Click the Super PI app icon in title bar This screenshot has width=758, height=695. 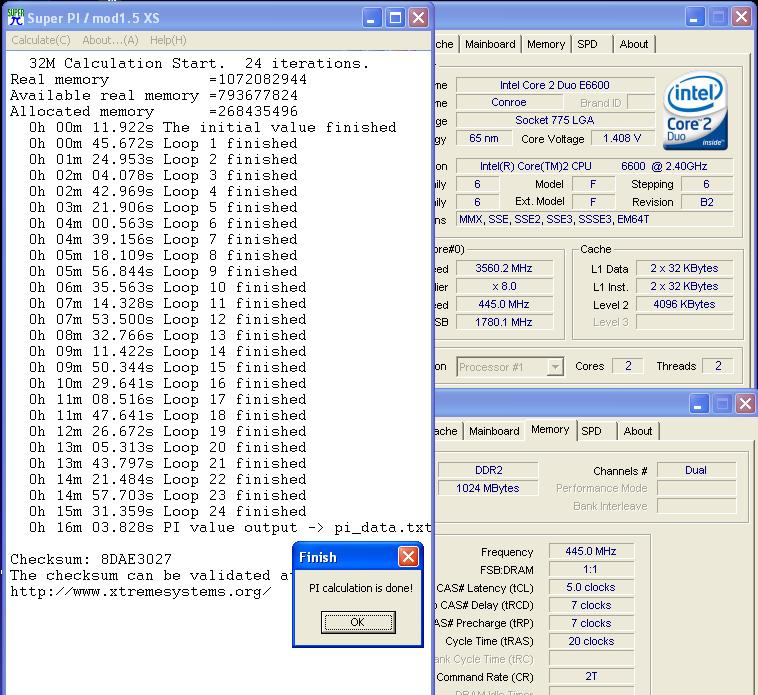pyautogui.click(x=15, y=17)
